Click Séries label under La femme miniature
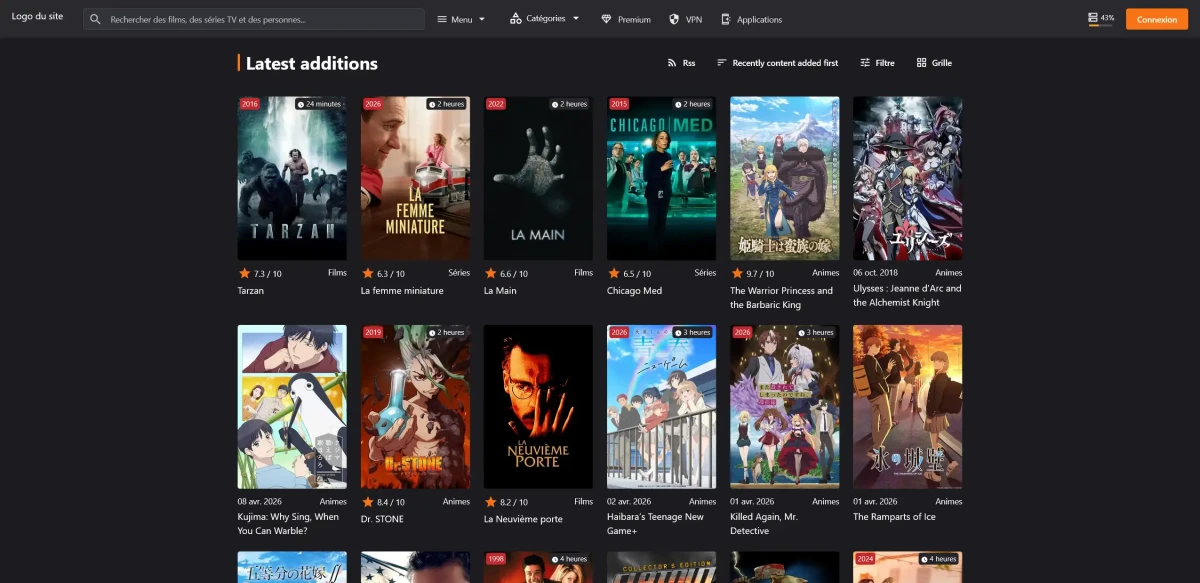This screenshot has width=1200, height=583. pyautogui.click(x=459, y=273)
